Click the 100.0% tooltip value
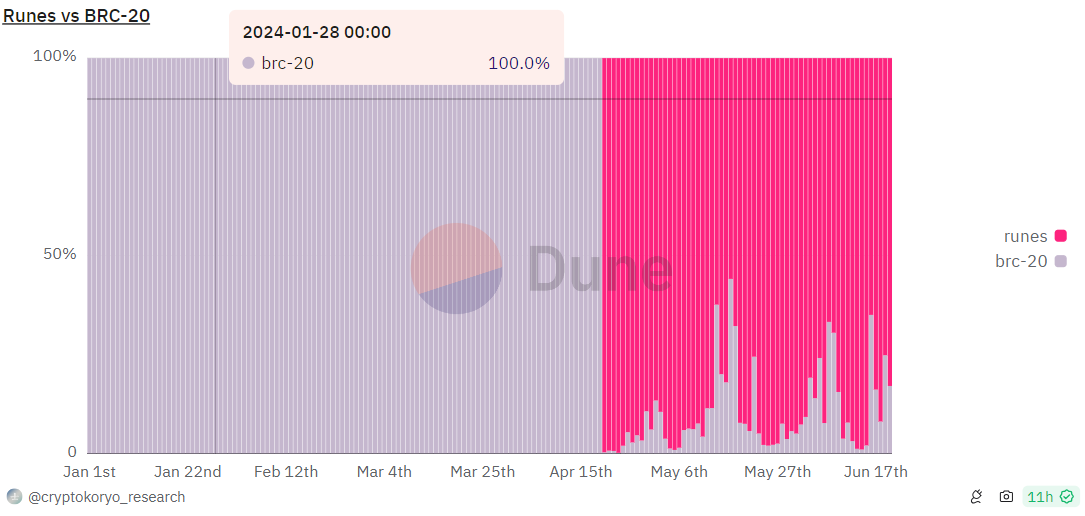This screenshot has height=516, width=1085. point(519,64)
